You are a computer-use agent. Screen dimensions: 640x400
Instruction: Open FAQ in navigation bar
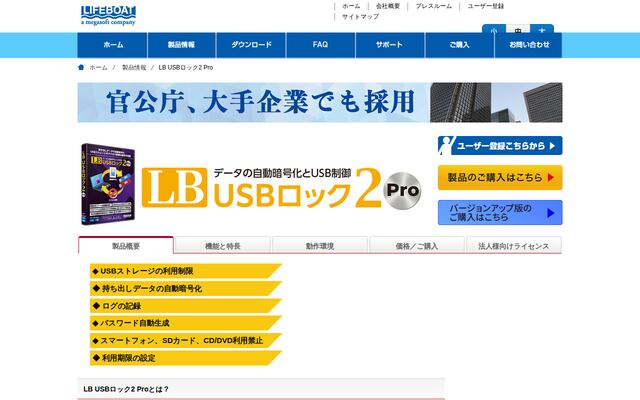320,45
